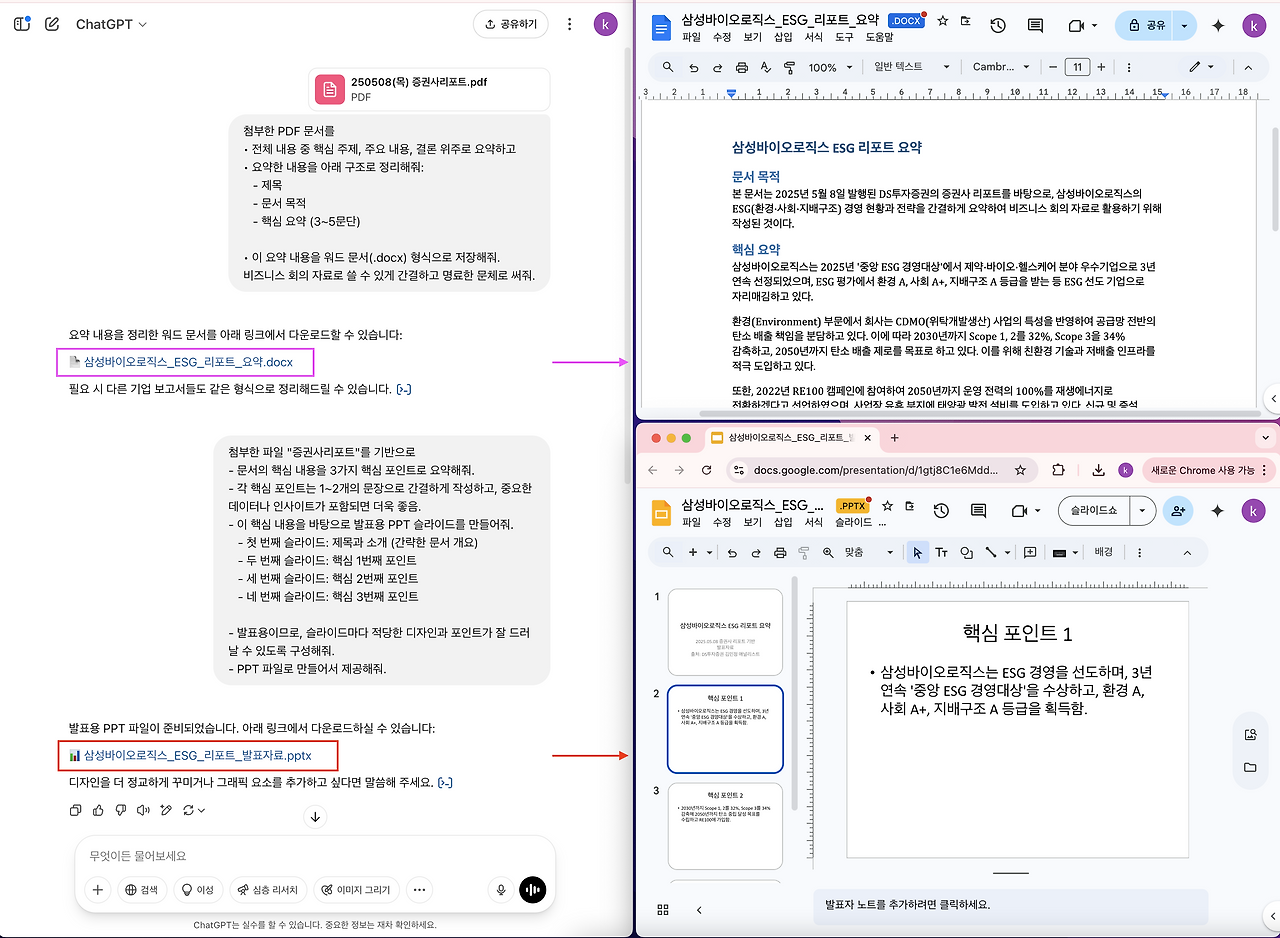Open the 파일 menu in Google Docs
Image resolution: width=1280 pixels, height=938 pixels.
click(691, 37)
